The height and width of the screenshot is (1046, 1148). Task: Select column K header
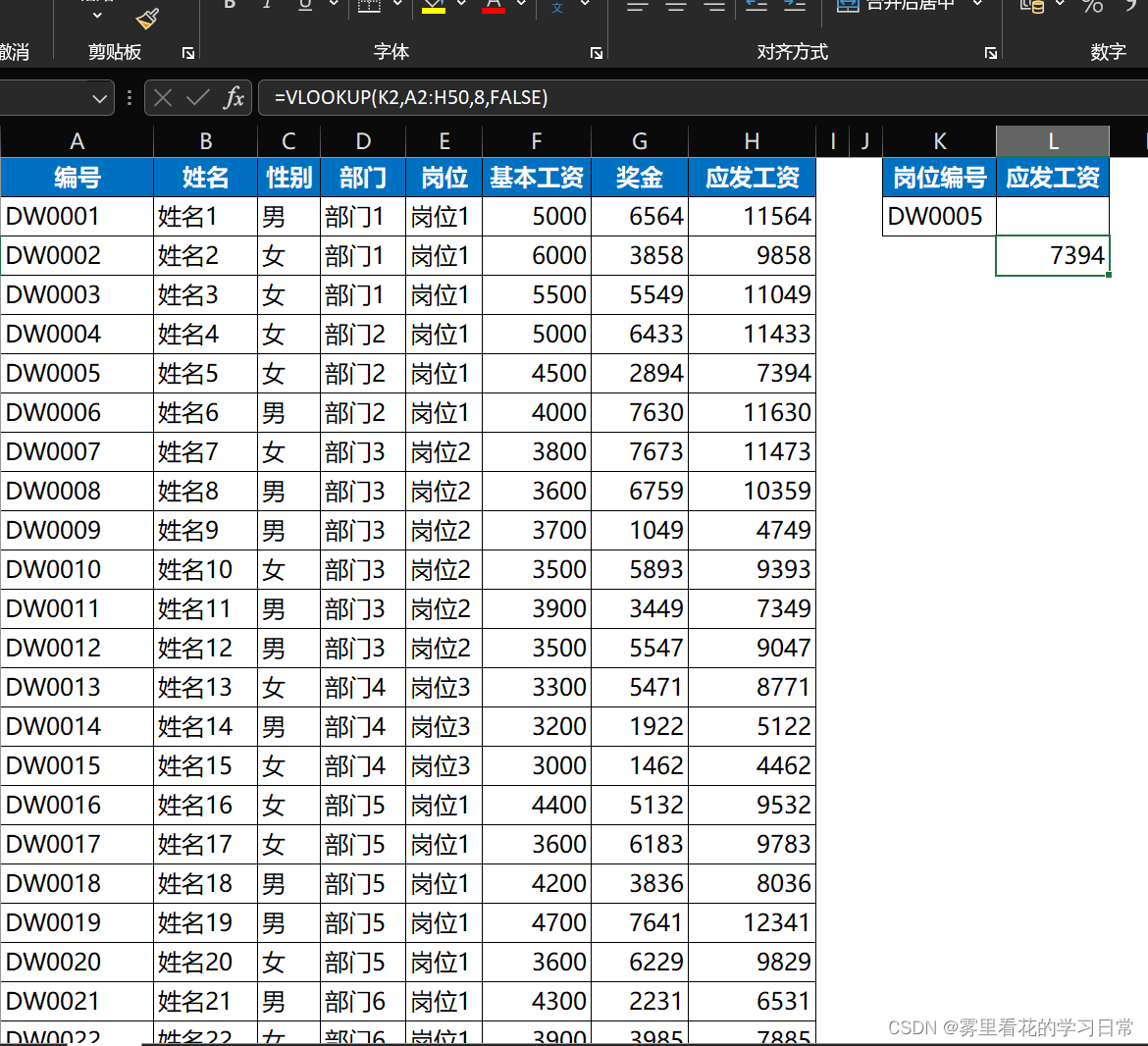(x=939, y=141)
